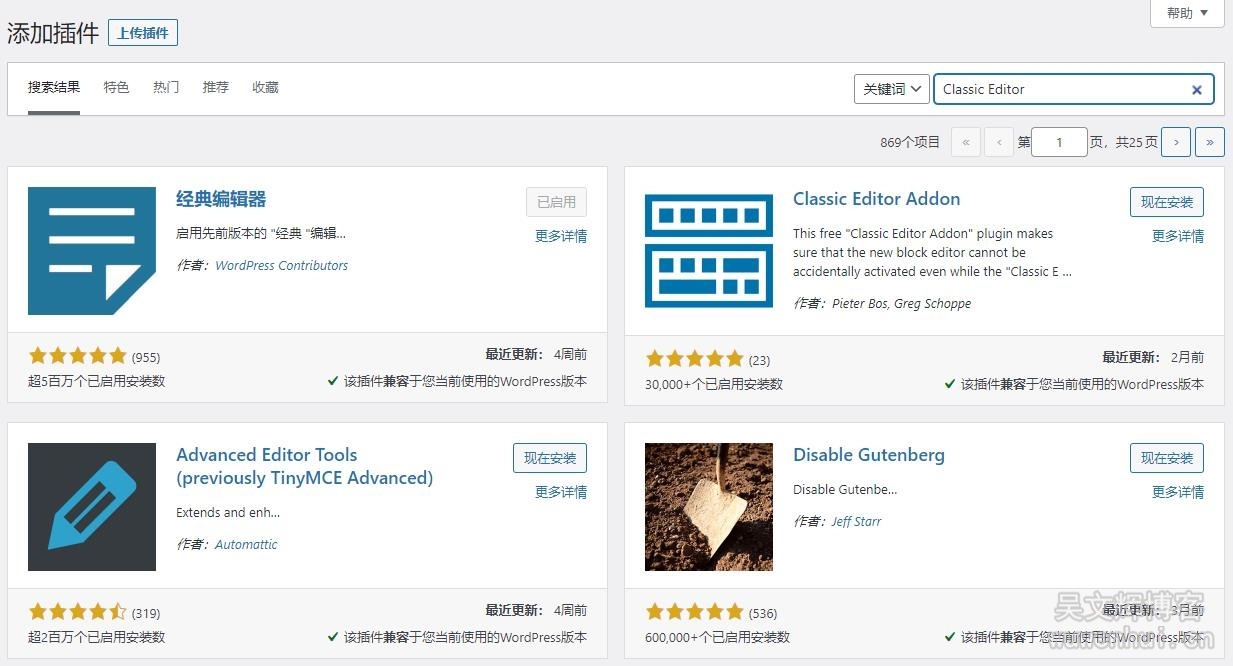Open the 帮助 help dropdown

pyautogui.click(x=1187, y=13)
